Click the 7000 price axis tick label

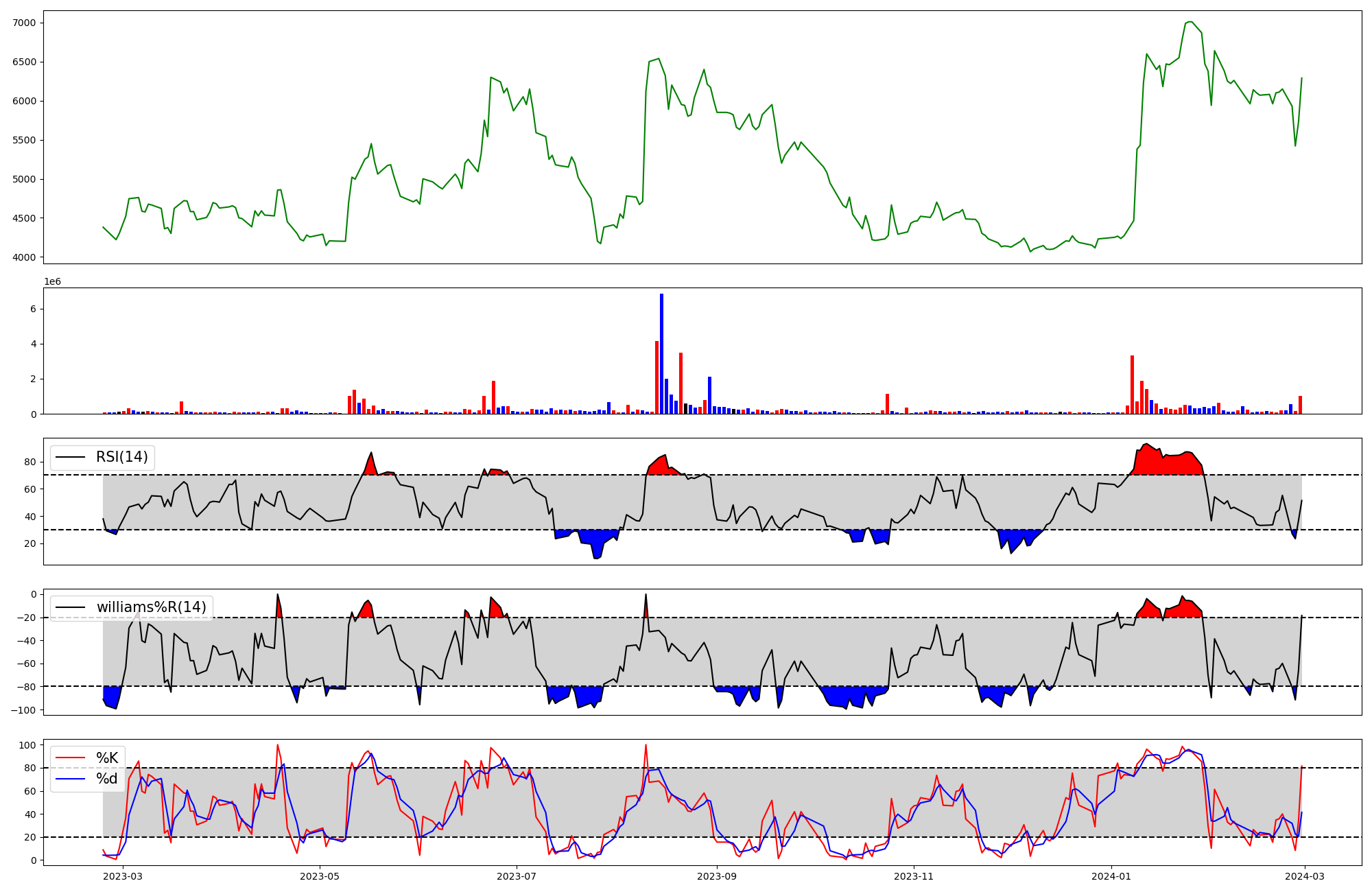[24, 23]
